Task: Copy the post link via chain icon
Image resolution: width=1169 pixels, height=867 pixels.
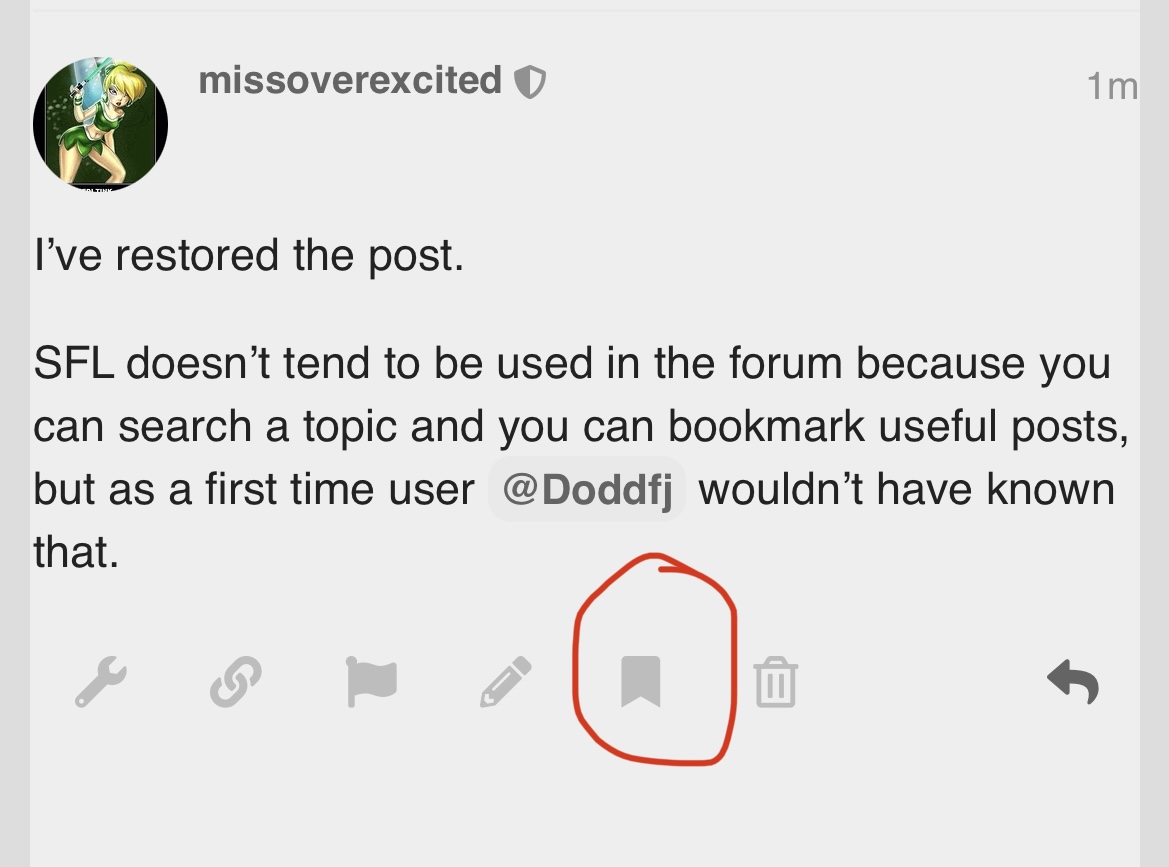Action: (236, 681)
